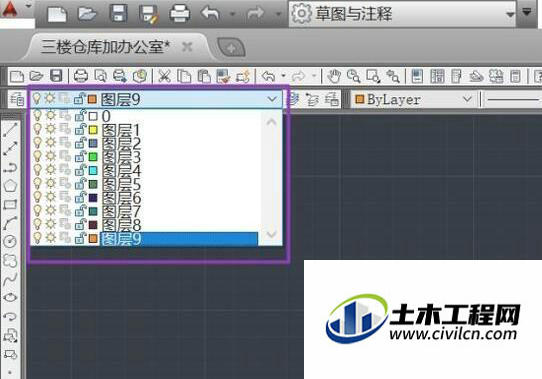Toggle lock icon for 图层7
542x379 pixels.
pyautogui.click(x=80, y=211)
